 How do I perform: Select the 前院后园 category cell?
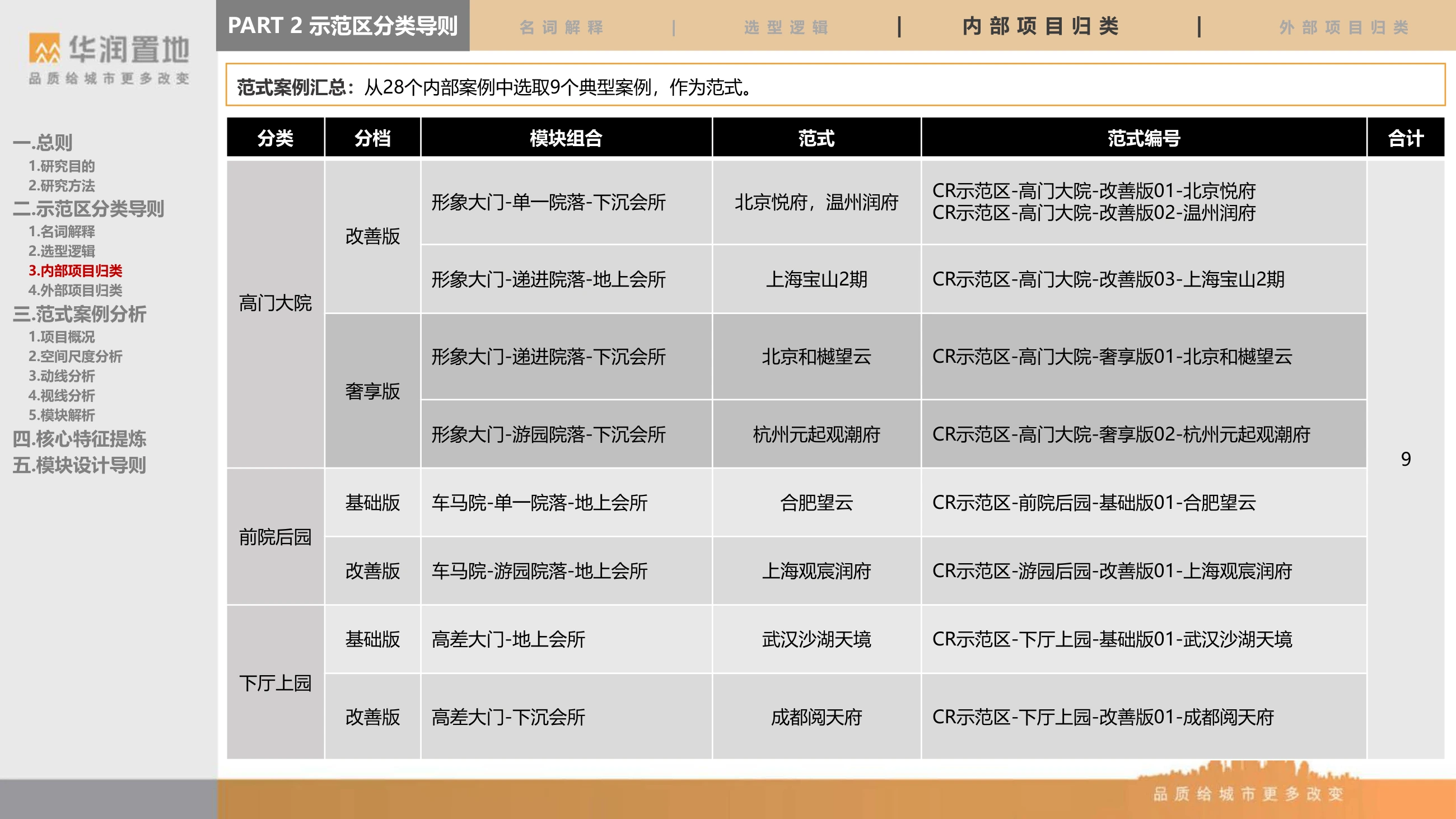click(x=276, y=536)
